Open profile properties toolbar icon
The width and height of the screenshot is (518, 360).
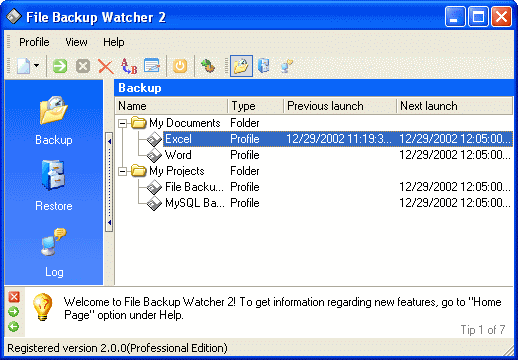[152, 66]
